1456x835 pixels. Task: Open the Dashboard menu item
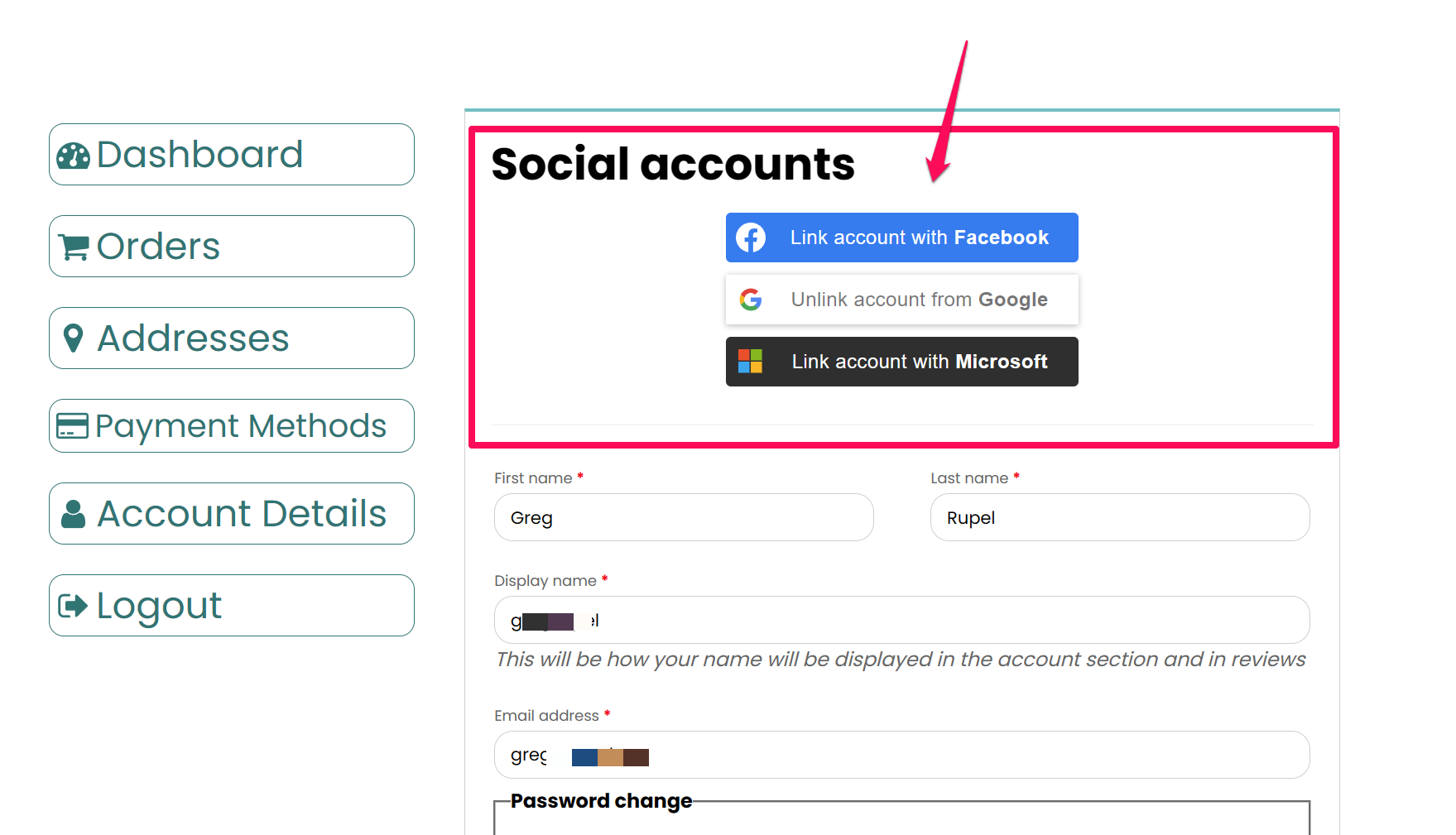pyautogui.click(x=232, y=155)
